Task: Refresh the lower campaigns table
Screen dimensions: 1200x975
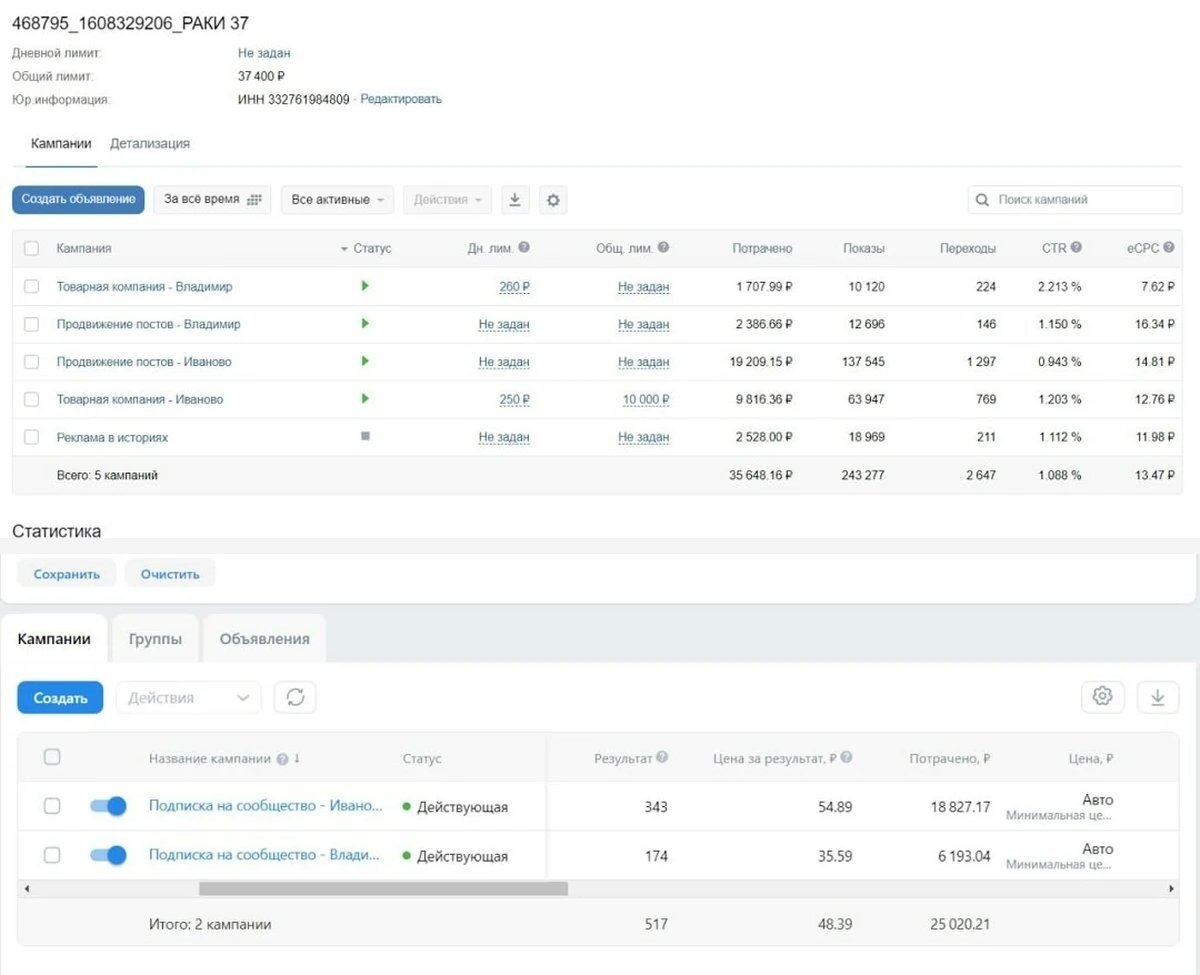Action: click(x=295, y=697)
